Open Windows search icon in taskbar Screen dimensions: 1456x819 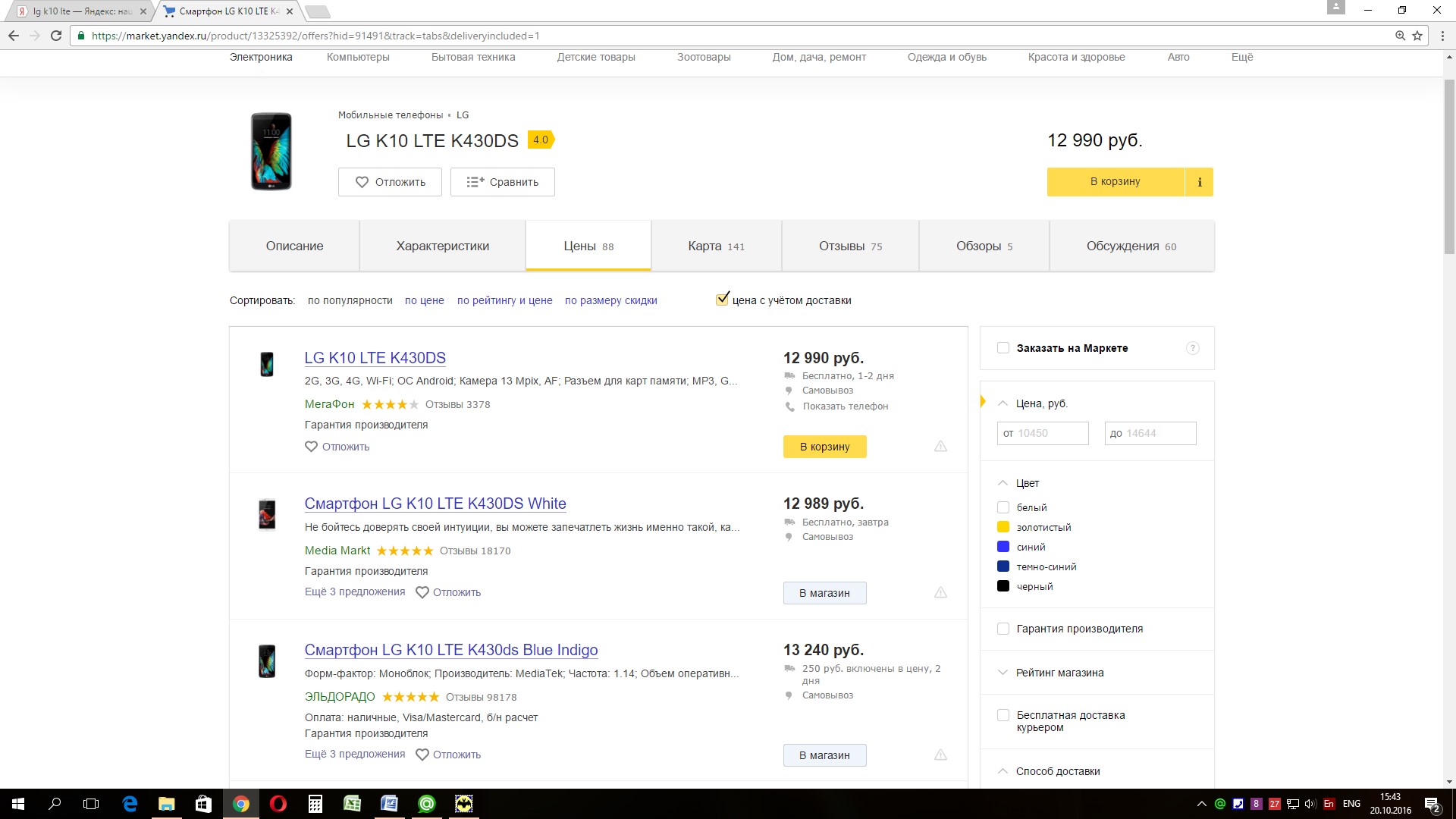55,804
